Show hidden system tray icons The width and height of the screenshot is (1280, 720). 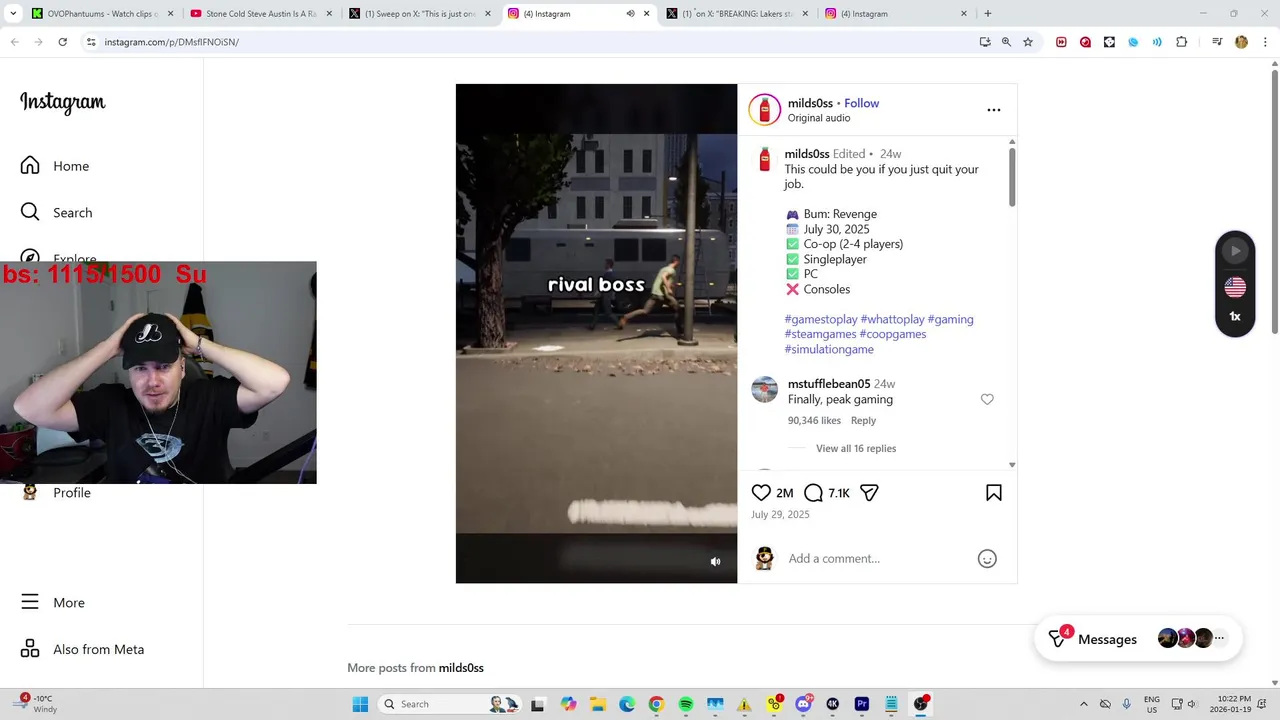click(1083, 704)
